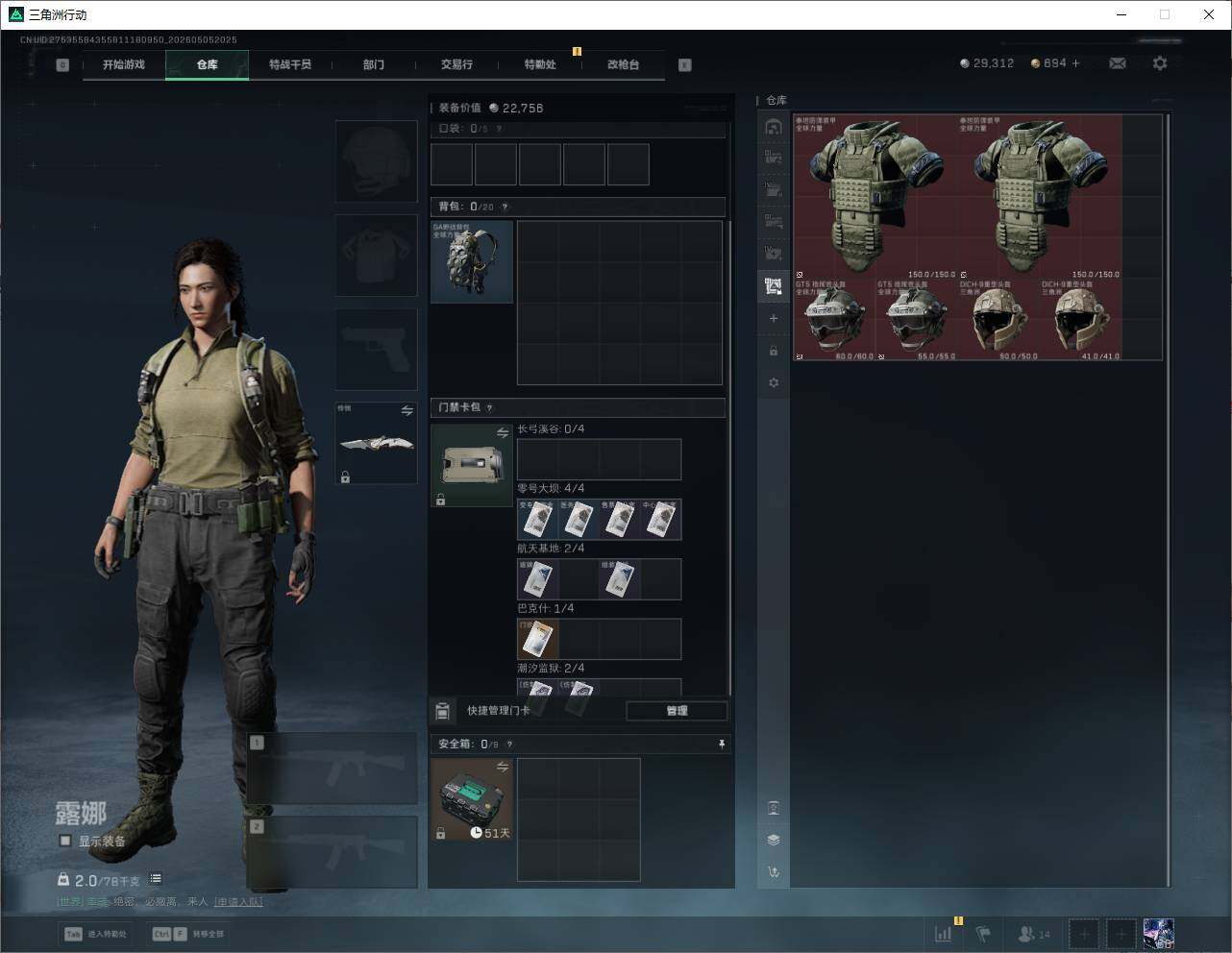
Task: Open the 部门 tab
Action: click(x=374, y=64)
